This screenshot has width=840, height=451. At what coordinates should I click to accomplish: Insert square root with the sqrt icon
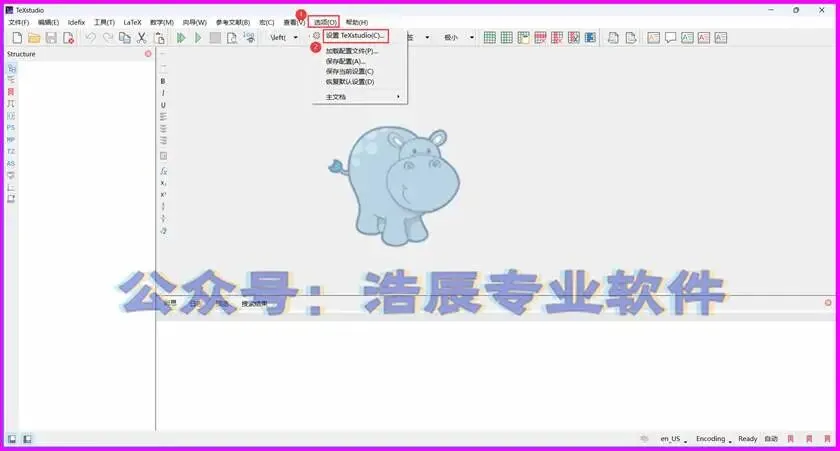click(163, 231)
